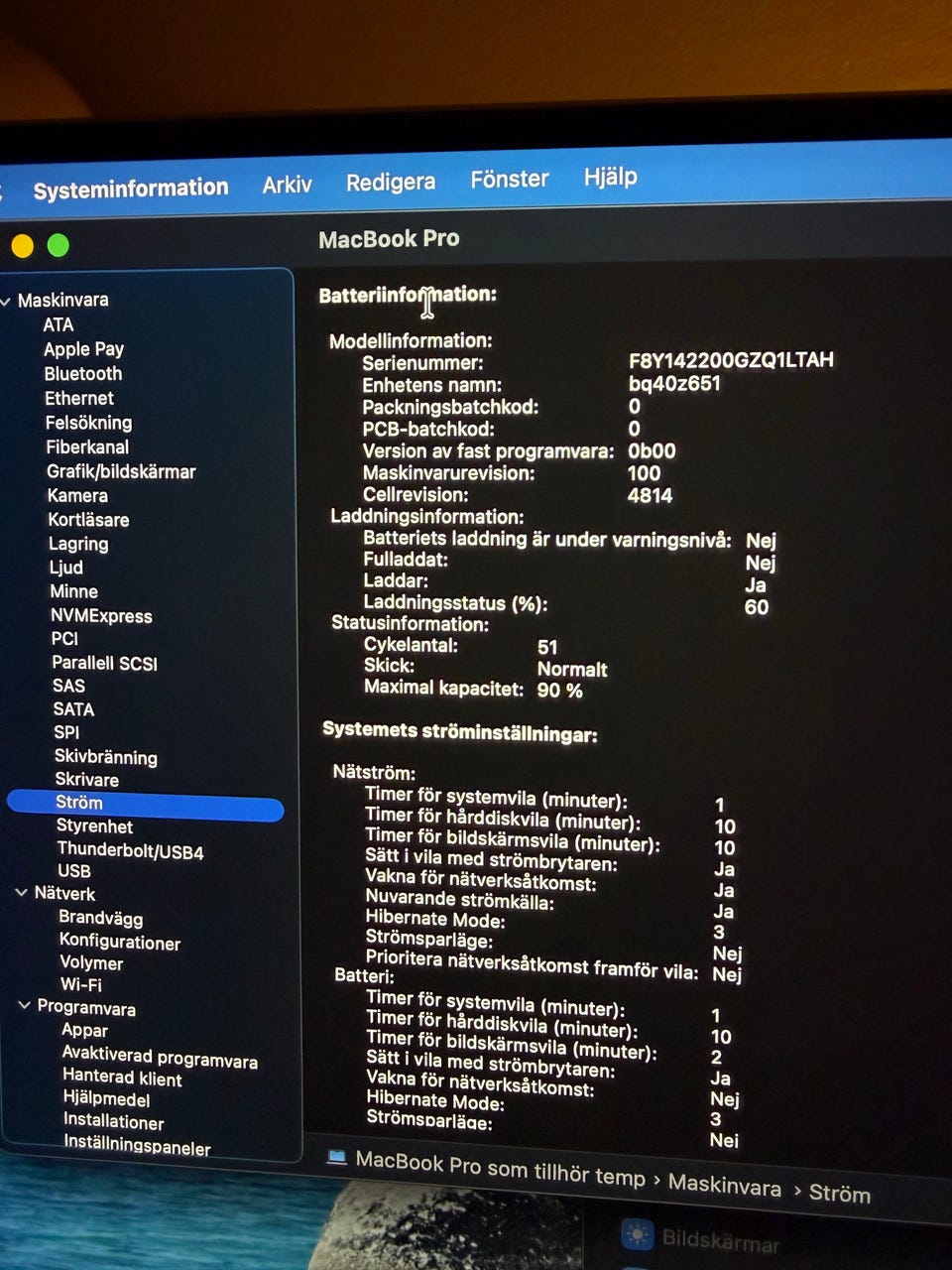
Task: Click the Cellrevision value 4814
Action: coord(650,496)
